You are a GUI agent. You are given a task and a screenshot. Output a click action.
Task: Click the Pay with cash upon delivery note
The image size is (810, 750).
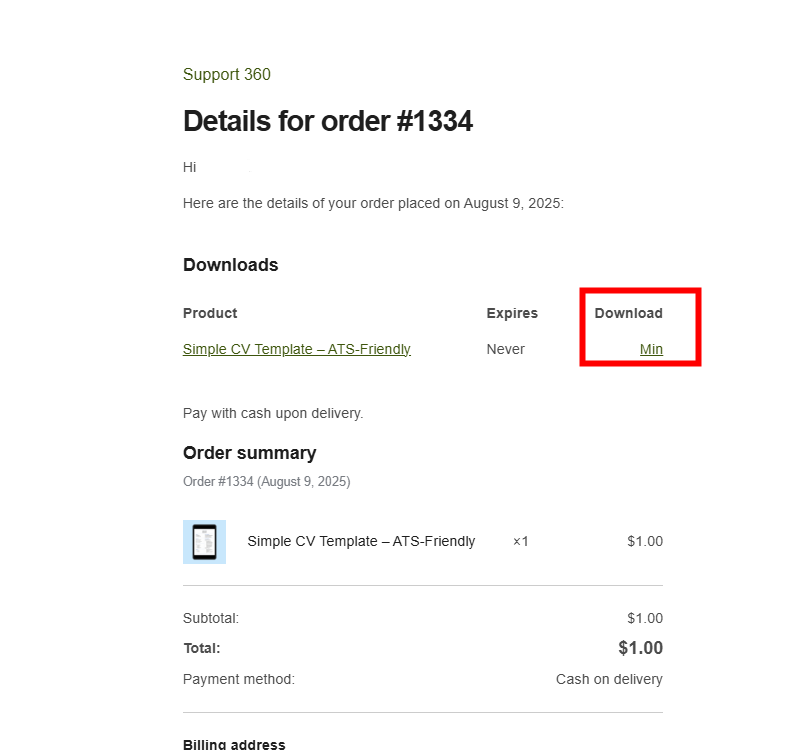(x=273, y=413)
